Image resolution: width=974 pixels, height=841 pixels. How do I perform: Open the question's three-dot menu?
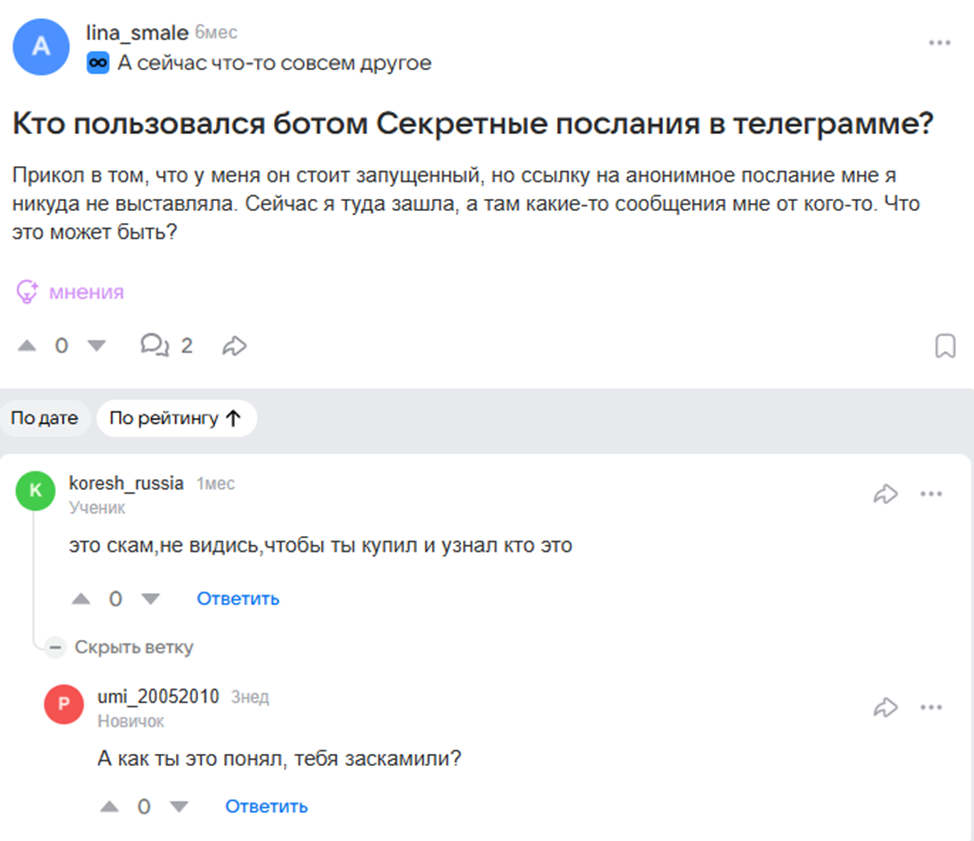[x=939, y=43]
